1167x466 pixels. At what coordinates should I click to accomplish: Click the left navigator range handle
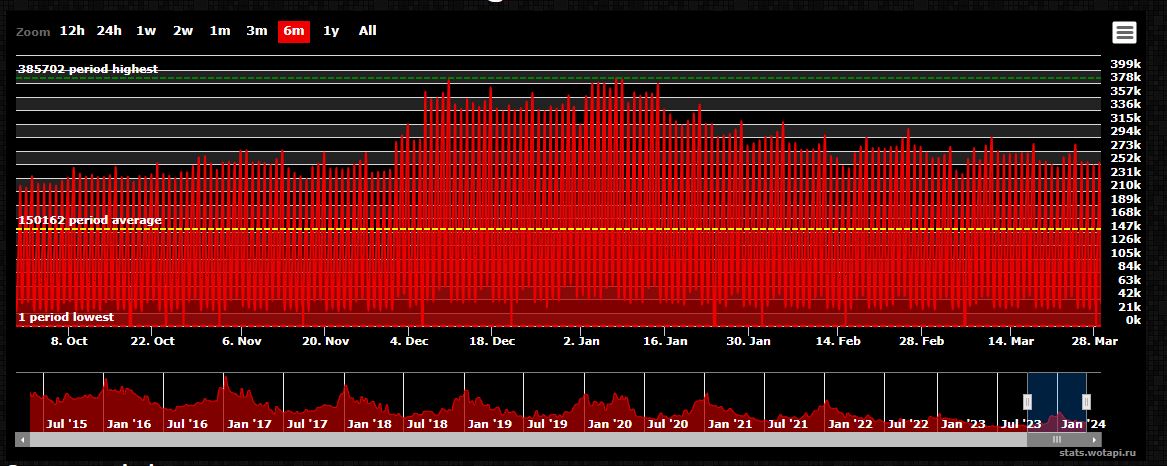pyautogui.click(x=1027, y=401)
